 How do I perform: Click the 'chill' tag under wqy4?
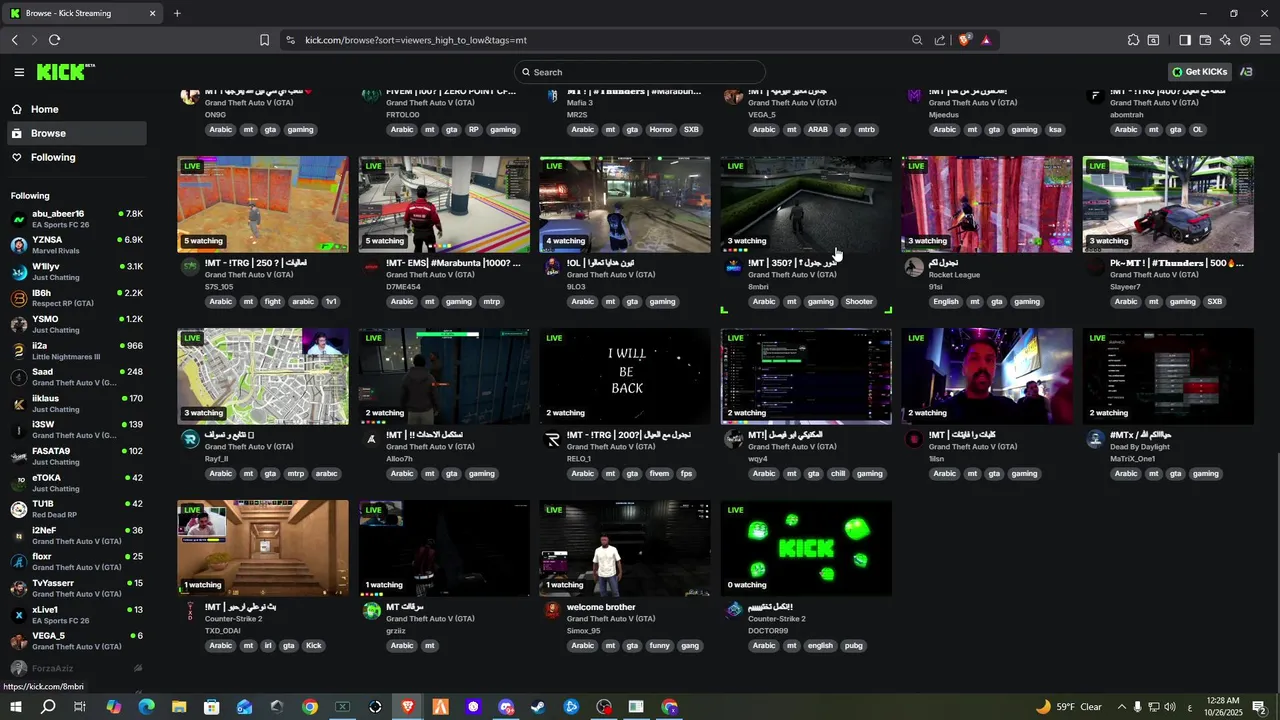[838, 474]
